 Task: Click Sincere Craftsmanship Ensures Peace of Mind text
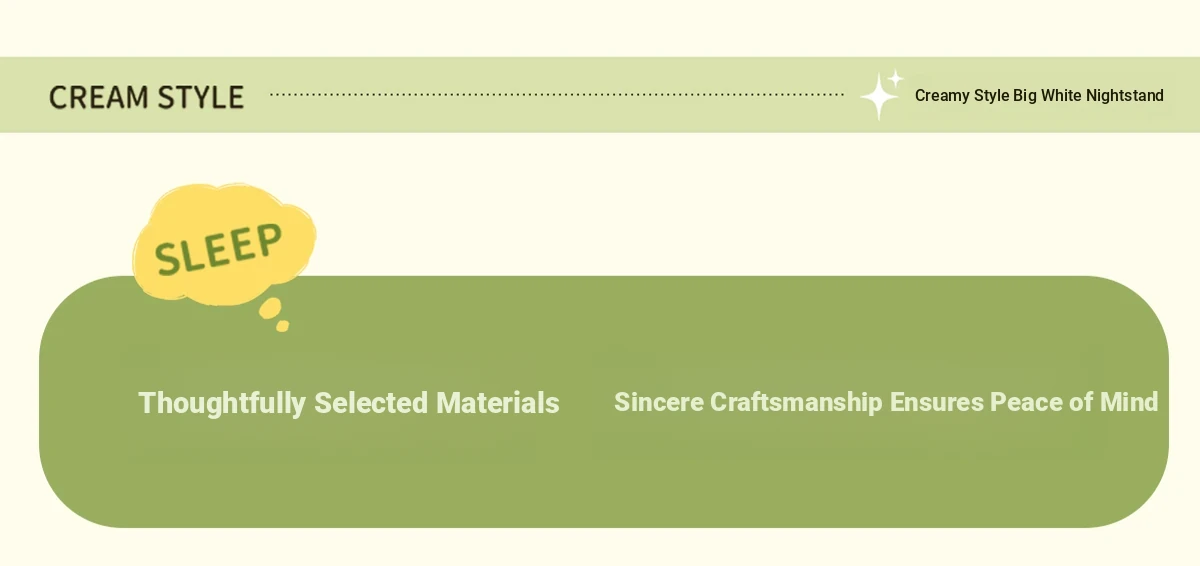[886, 402]
